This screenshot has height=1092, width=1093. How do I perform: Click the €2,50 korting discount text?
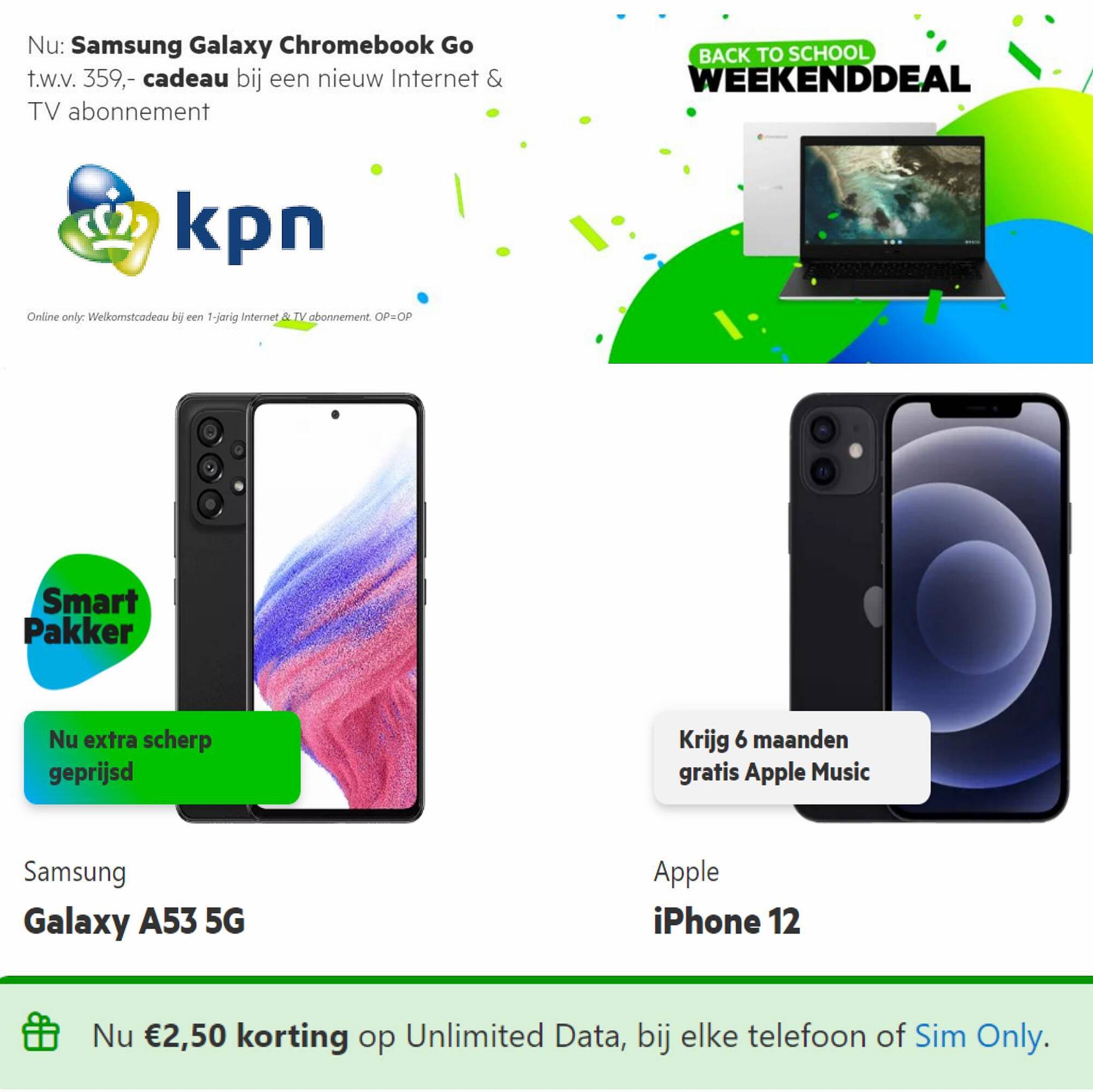(246, 1036)
